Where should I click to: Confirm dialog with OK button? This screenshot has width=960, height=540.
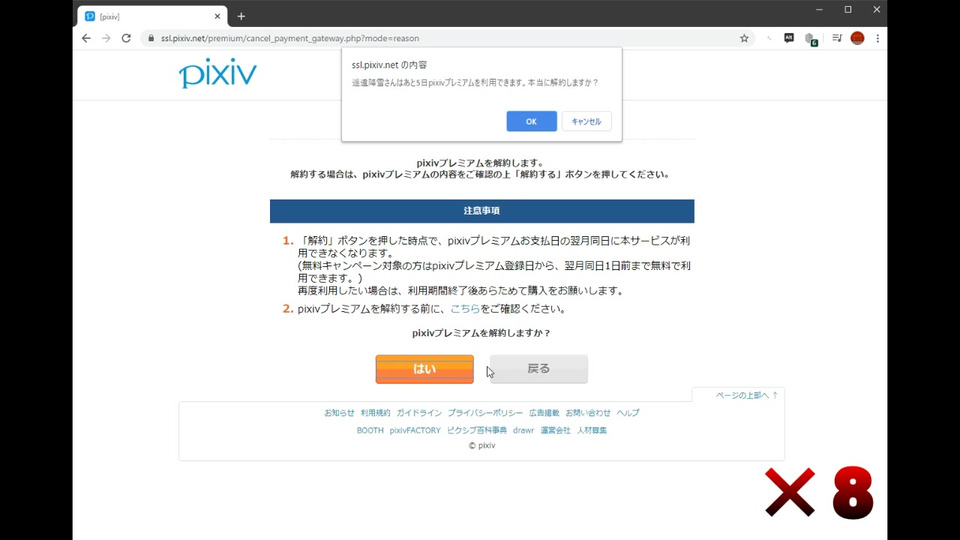pyautogui.click(x=531, y=121)
